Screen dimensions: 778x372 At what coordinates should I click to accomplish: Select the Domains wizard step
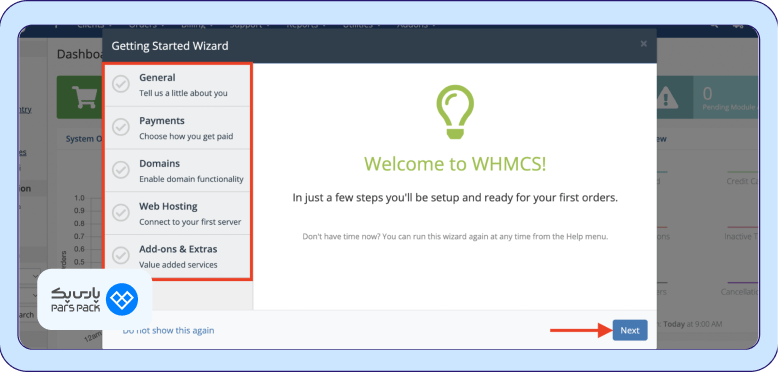(x=177, y=171)
